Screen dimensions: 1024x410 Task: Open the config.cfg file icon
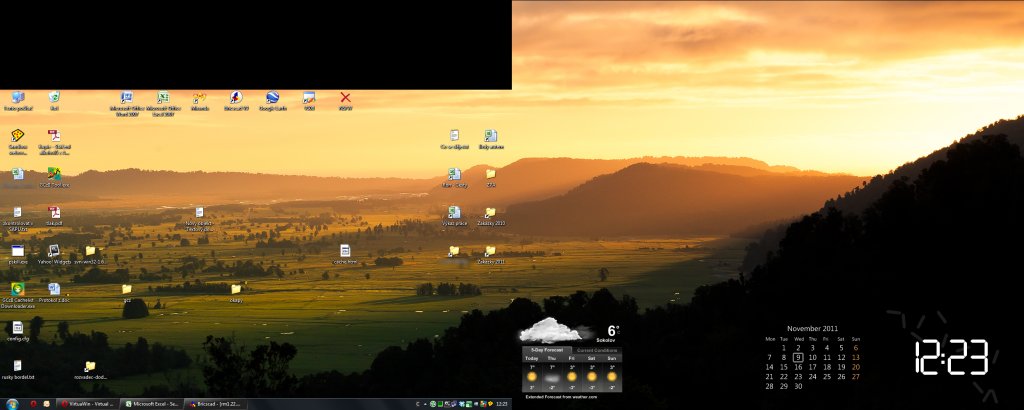[x=18, y=330]
